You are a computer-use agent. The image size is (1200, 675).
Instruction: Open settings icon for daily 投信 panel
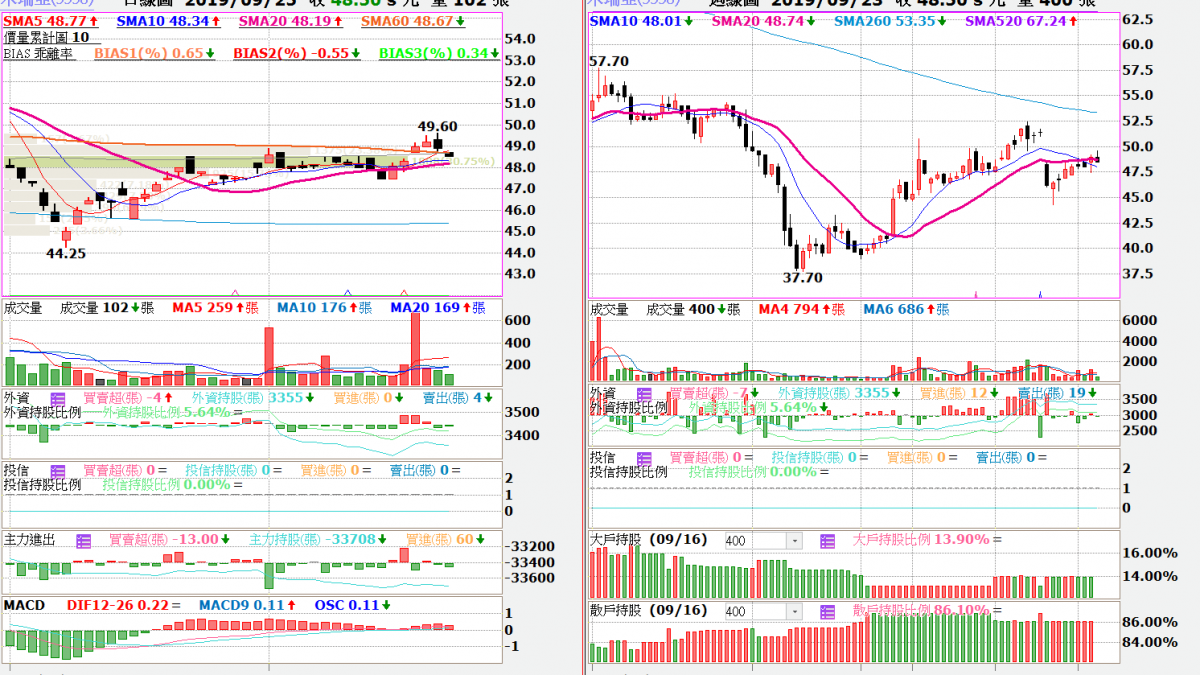click(x=57, y=470)
